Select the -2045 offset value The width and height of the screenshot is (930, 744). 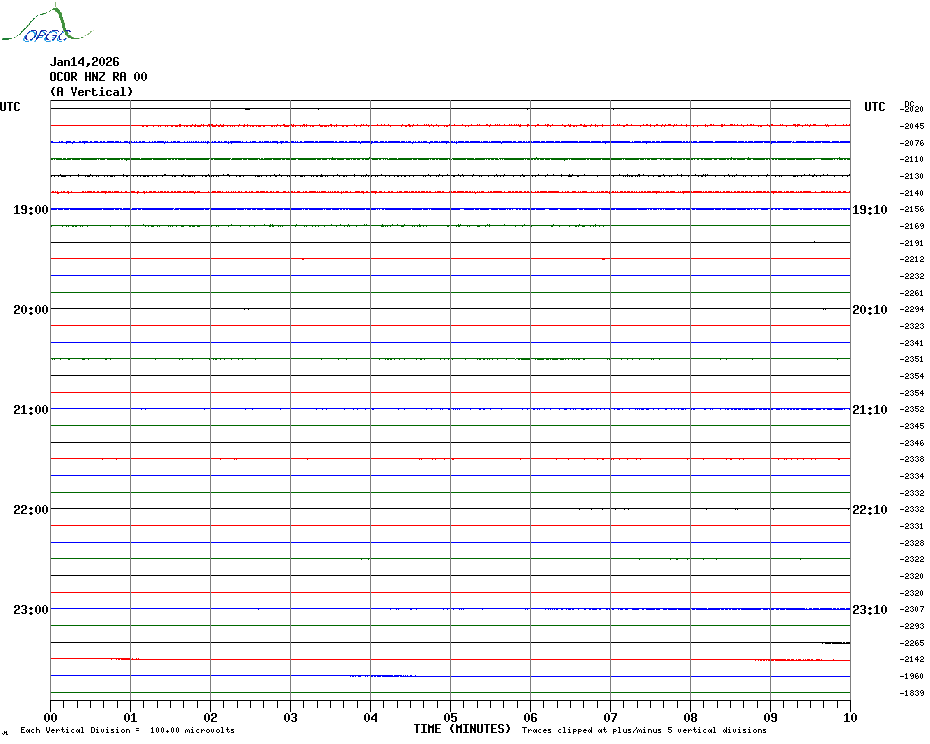click(x=911, y=126)
